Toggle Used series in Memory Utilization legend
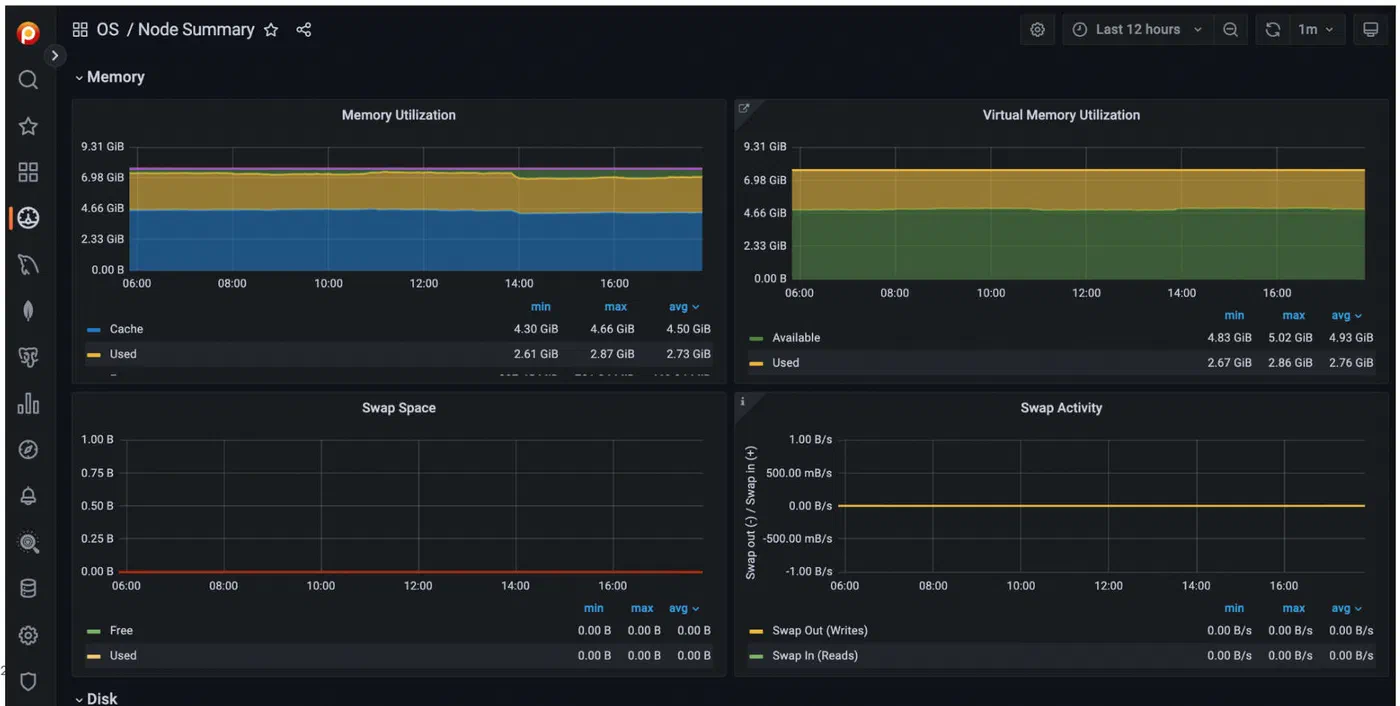1400x706 pixels. (123, 354)
